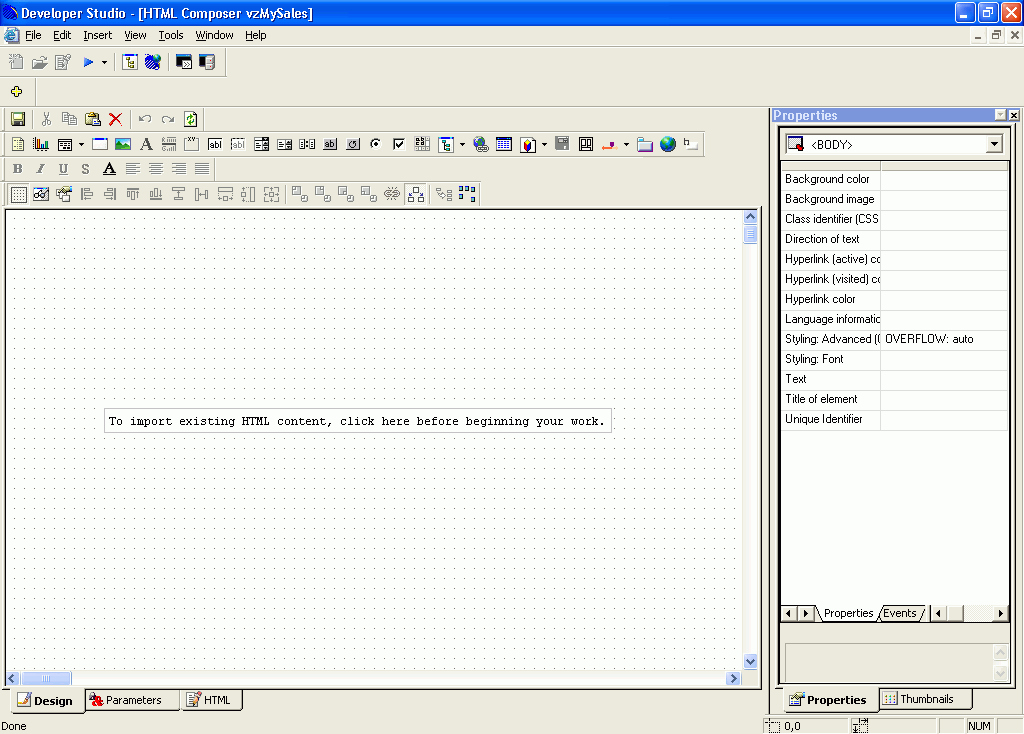The image size is (1024, 734).
Task: Toggle center text alignment
Action: click(x=155, y=168)
